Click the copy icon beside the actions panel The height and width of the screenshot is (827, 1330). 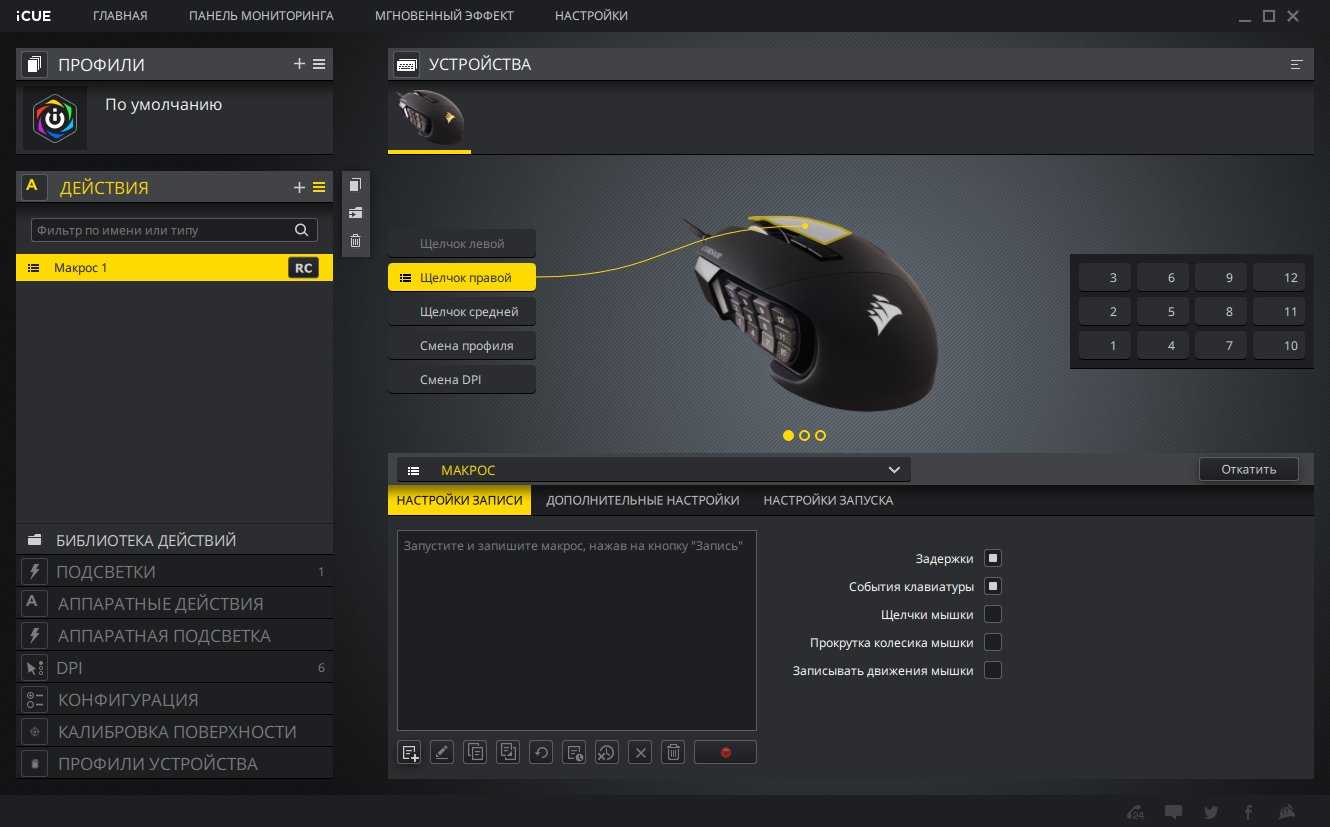(355, 185)
